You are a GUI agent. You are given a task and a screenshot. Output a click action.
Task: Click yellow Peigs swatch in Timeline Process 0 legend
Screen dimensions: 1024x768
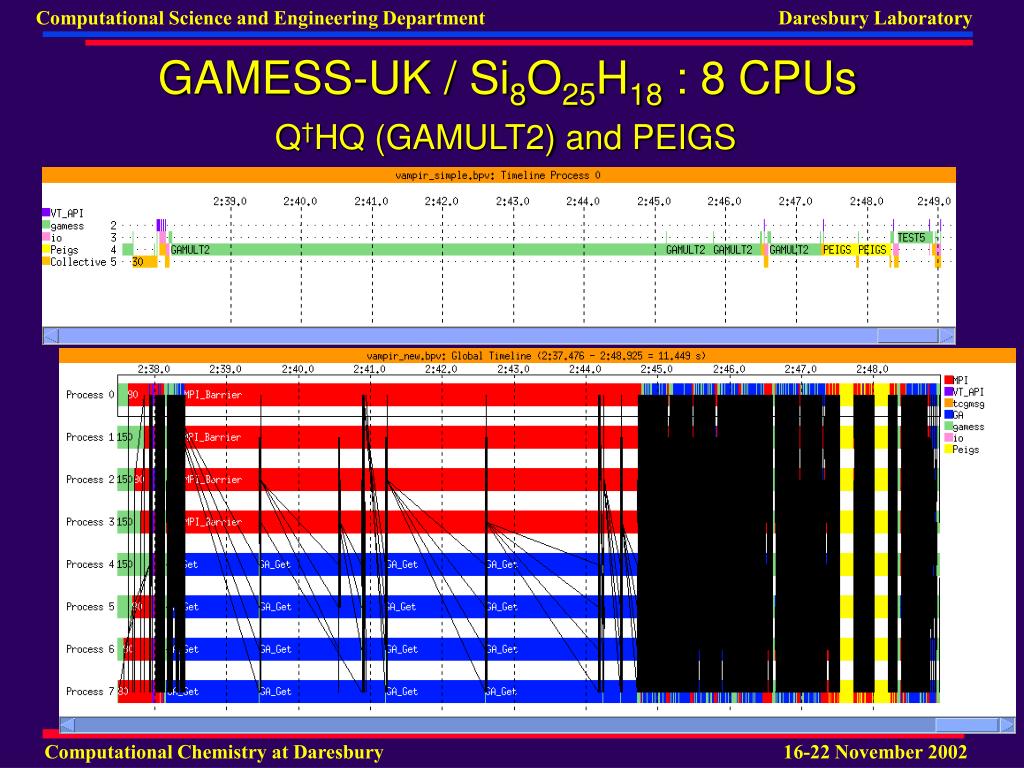click(x=46, y=249)
